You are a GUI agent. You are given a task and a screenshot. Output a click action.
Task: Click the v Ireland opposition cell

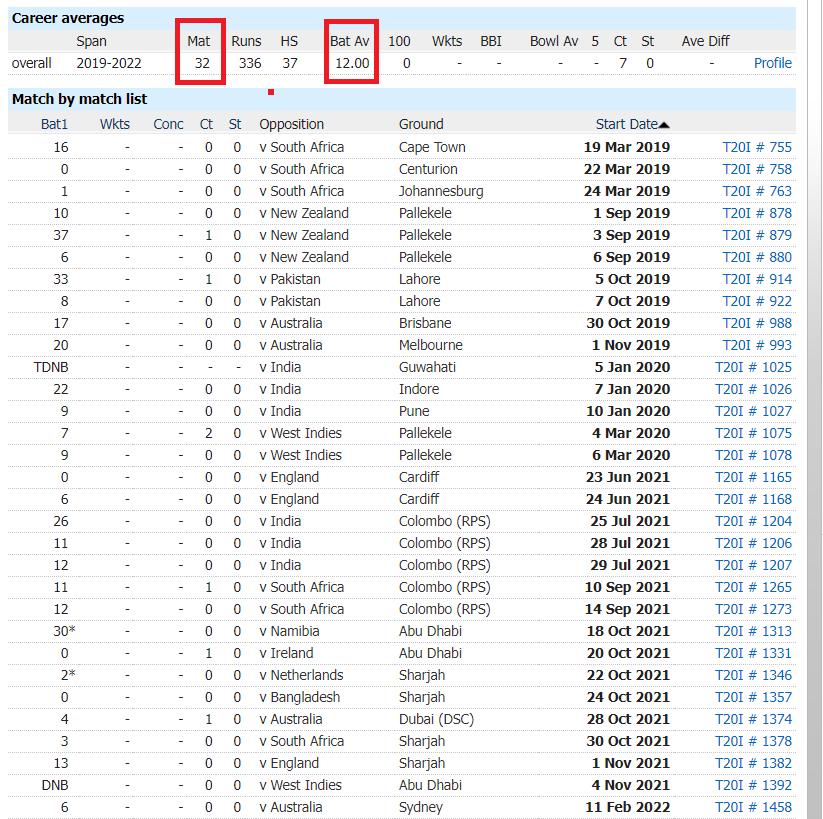[x=286, y=654]
